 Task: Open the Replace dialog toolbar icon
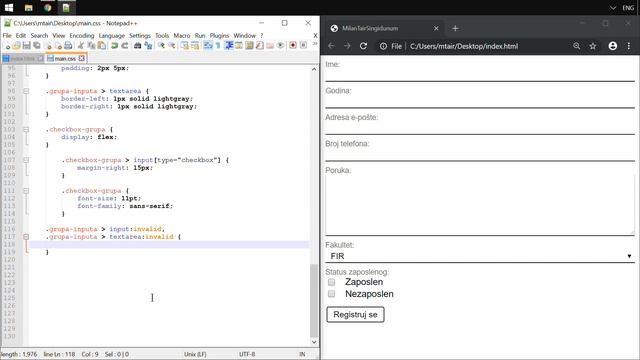coord(148,45)
